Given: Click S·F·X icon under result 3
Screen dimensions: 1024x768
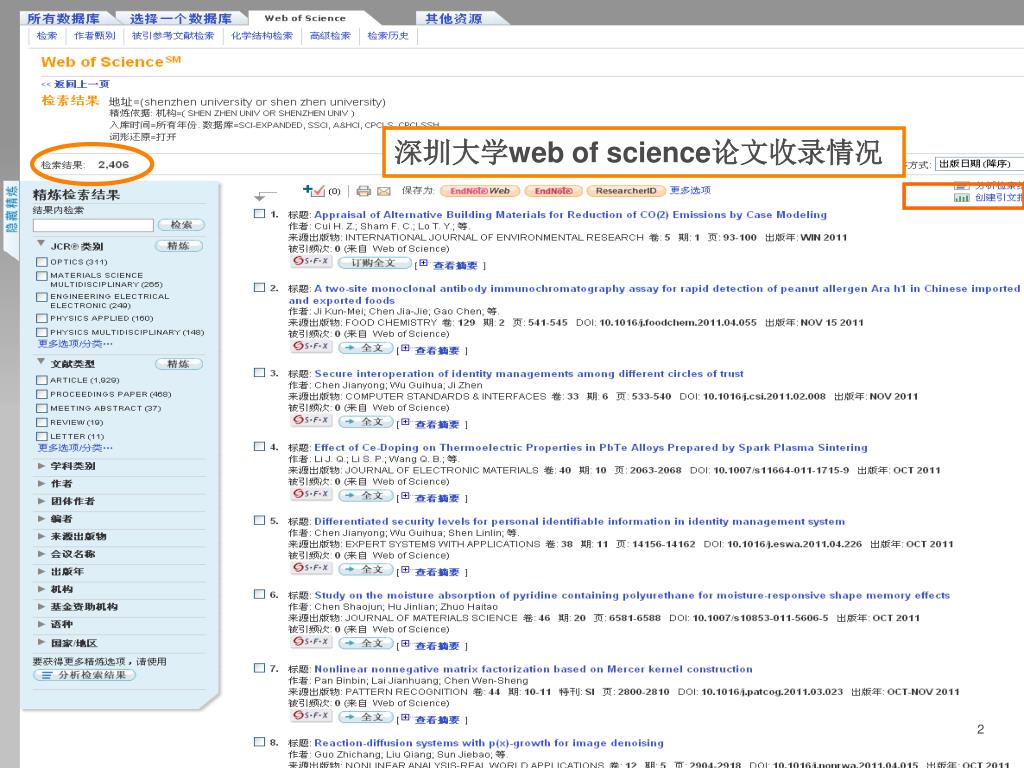Looking at the screenshot, I should (x=312, y=420).
